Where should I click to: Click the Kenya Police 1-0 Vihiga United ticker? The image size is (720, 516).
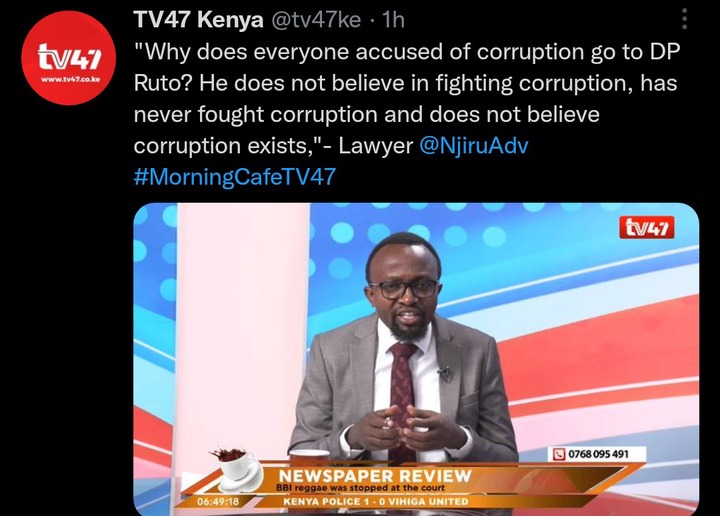[x=376, y=501]
